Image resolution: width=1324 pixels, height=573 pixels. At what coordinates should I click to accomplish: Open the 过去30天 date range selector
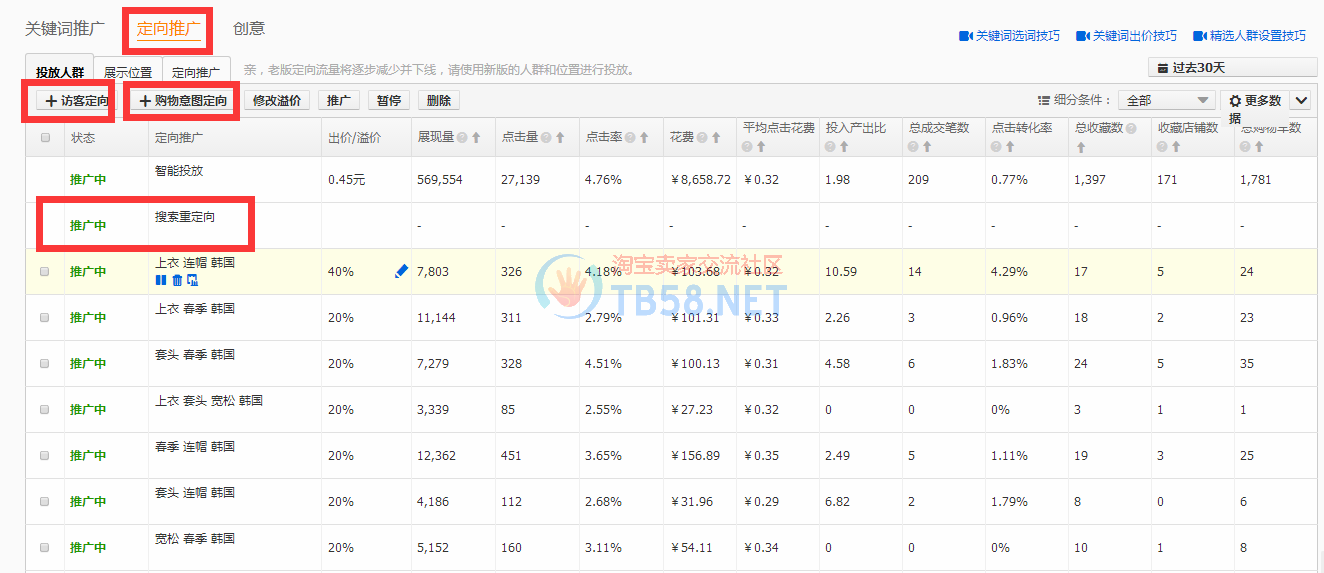(1232, 68)
